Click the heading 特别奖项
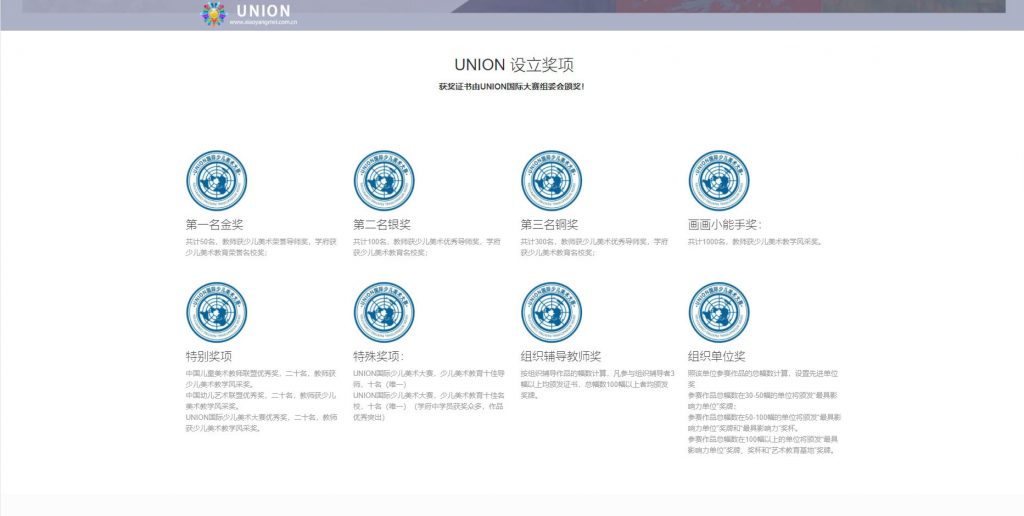The image size is (1024, 516). [208, 357]
